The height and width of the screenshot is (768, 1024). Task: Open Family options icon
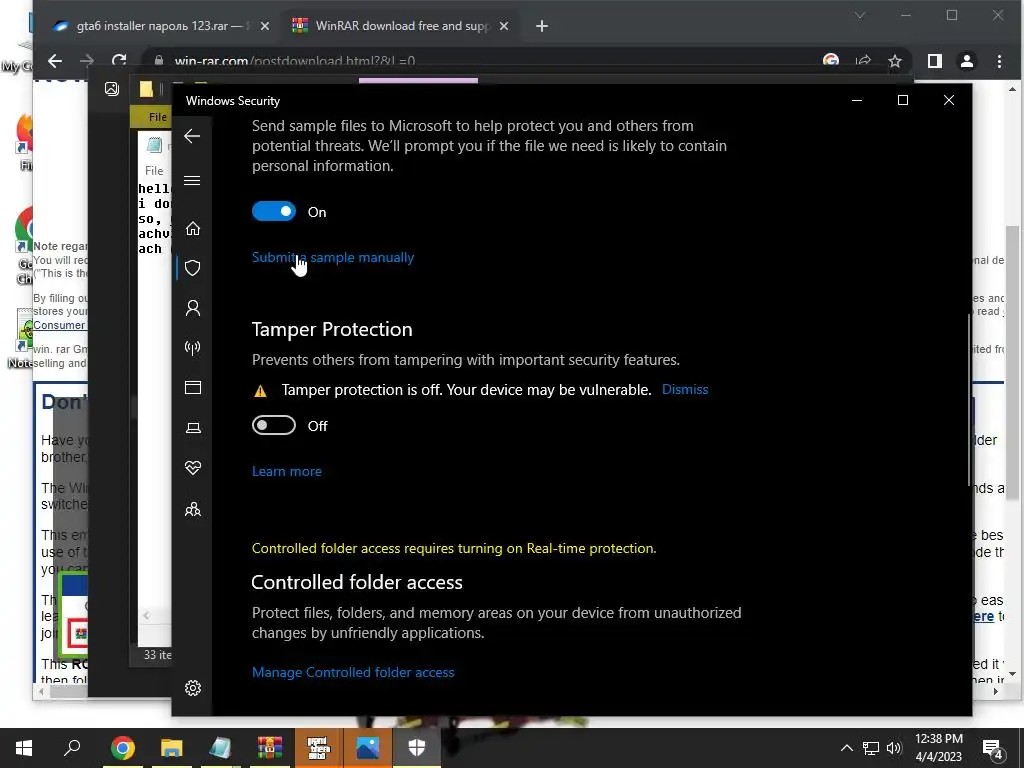click(193, 509)
